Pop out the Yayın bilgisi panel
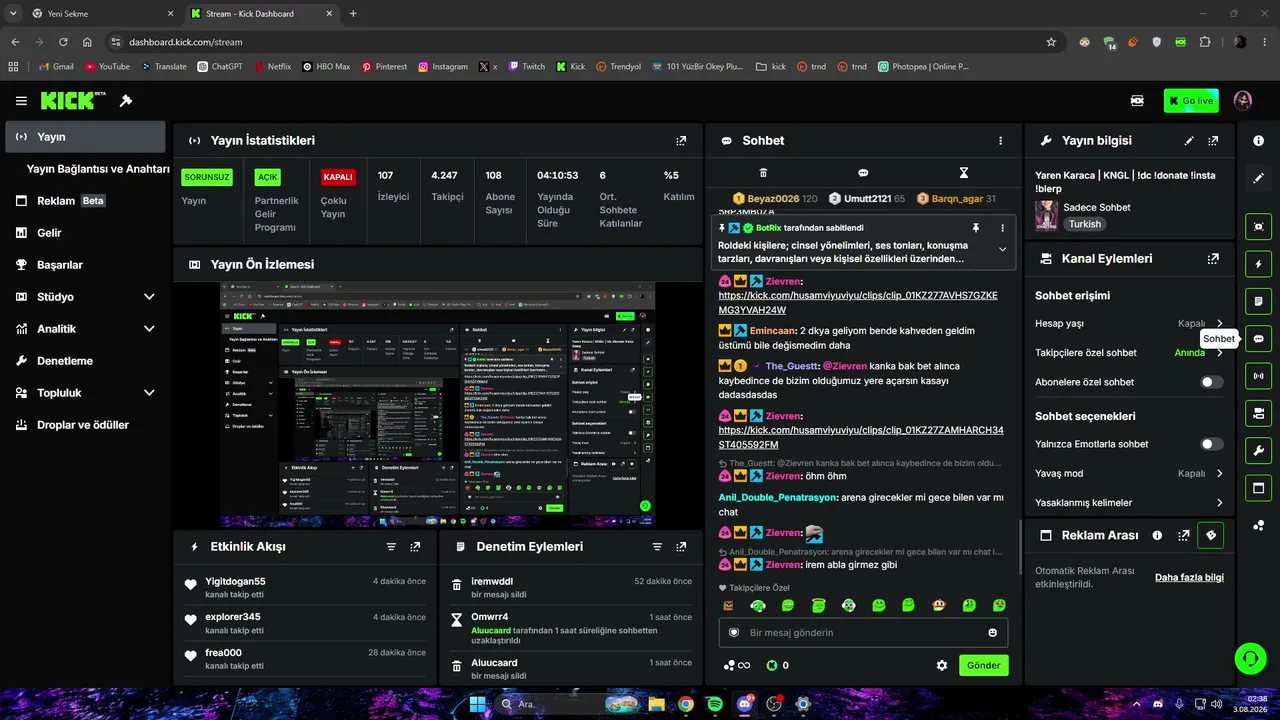Screen dimensions: 1280x720 point(1213,141)
